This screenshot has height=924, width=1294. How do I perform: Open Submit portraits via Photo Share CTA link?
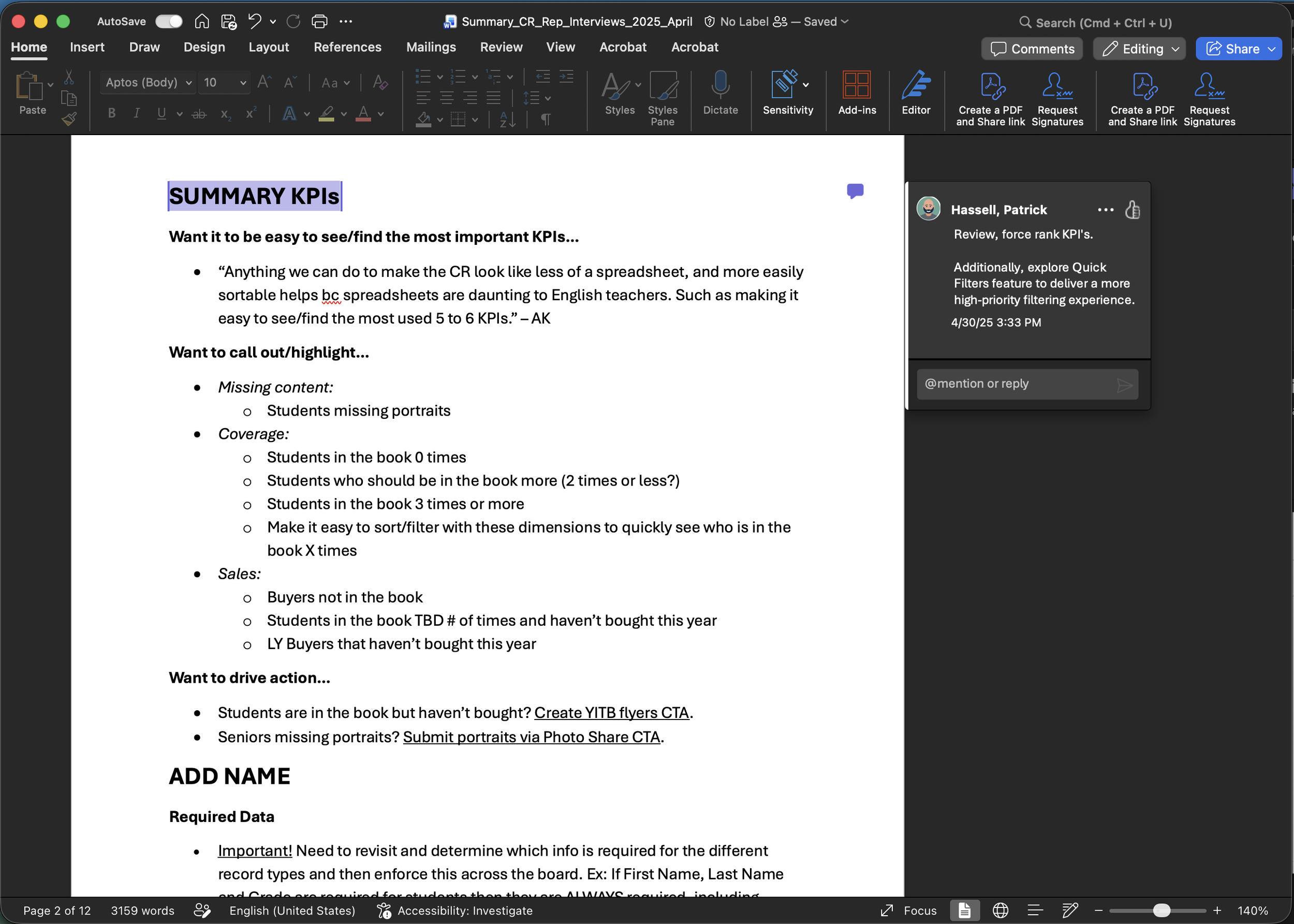pos(531,737)
